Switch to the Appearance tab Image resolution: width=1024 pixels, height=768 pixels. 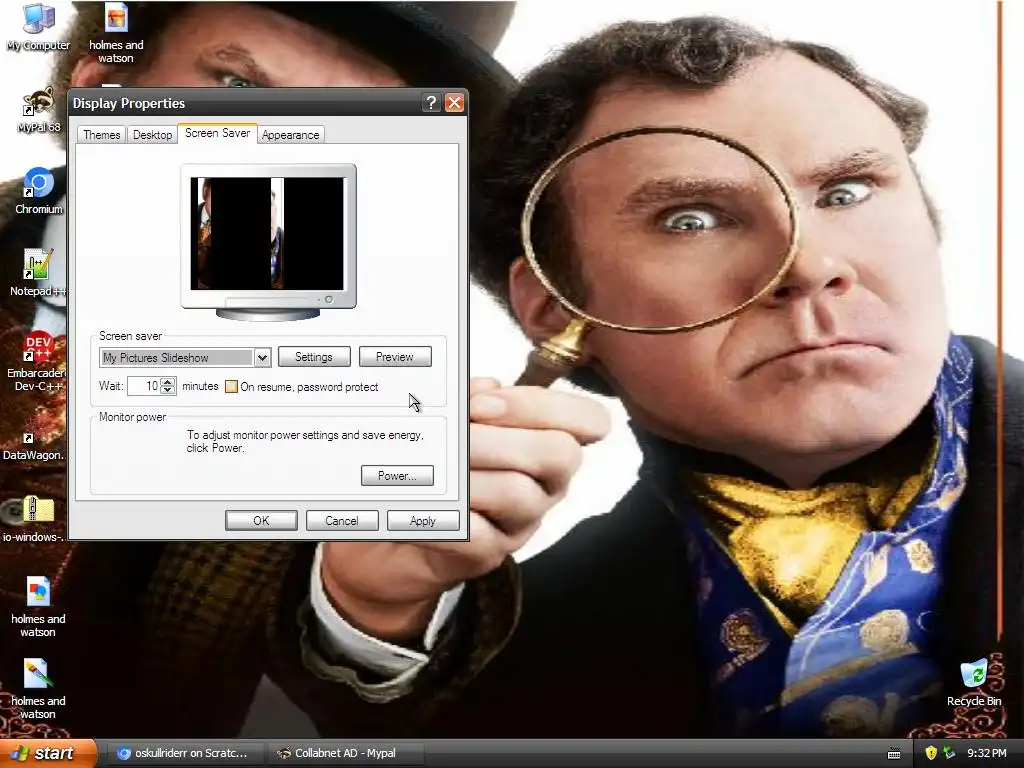(x=291, y=135)
